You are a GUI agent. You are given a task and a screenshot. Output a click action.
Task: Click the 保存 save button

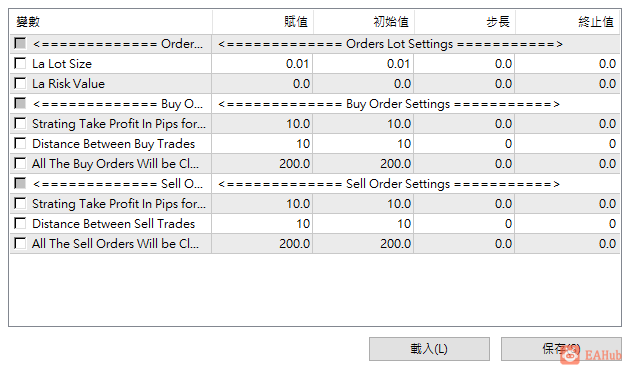pyautogui.click(x=561, y=349)
